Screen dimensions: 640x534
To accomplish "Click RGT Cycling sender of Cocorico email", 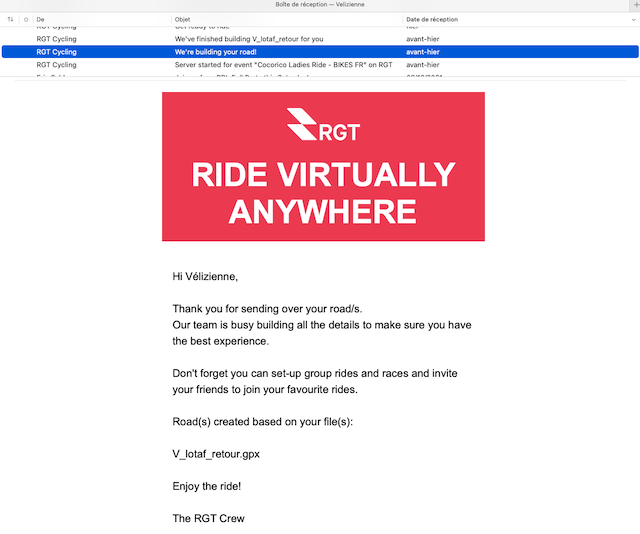I will [x=56, y=65].
